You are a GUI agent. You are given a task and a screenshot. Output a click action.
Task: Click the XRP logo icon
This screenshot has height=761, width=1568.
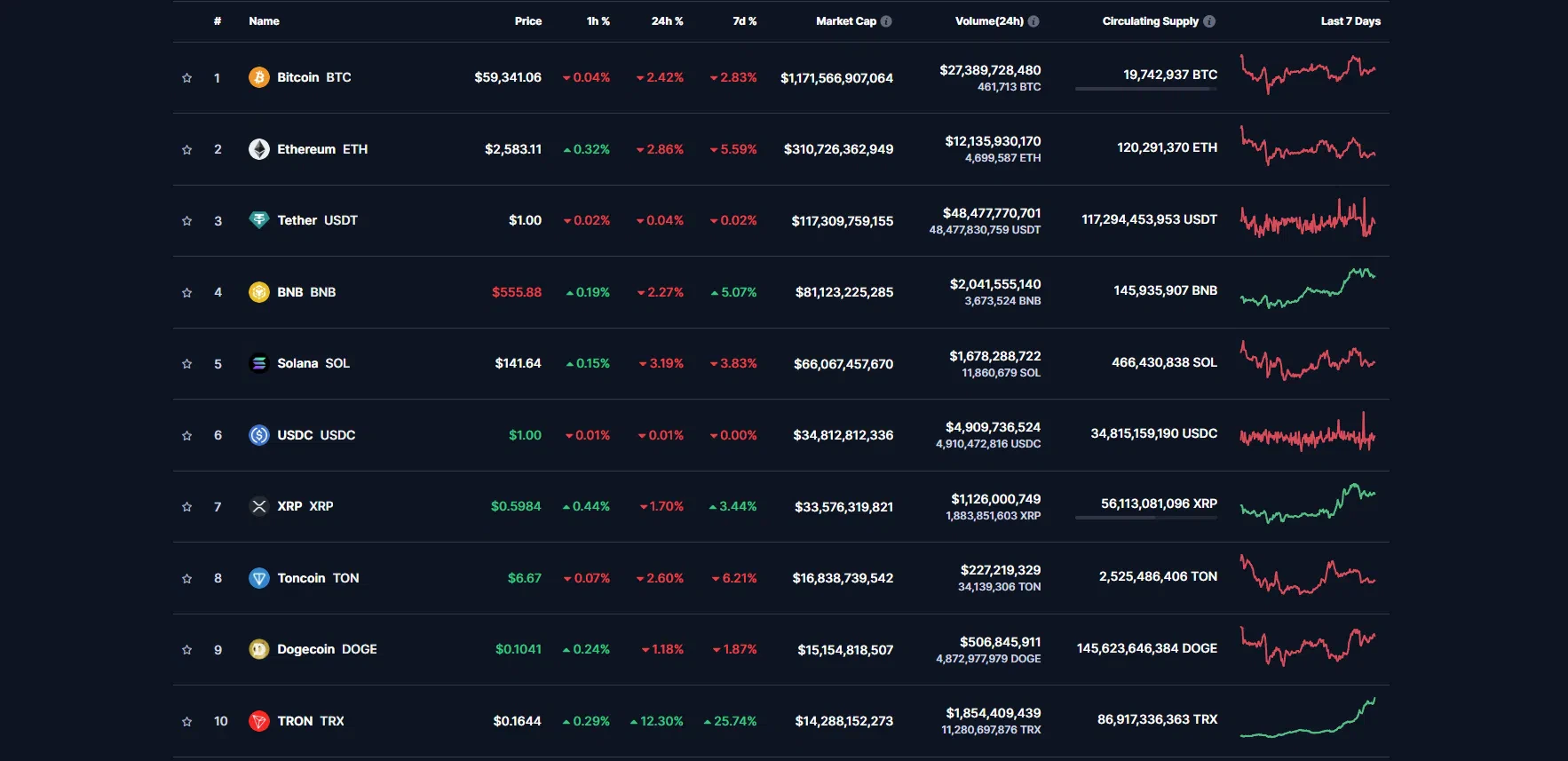point(258,506)
